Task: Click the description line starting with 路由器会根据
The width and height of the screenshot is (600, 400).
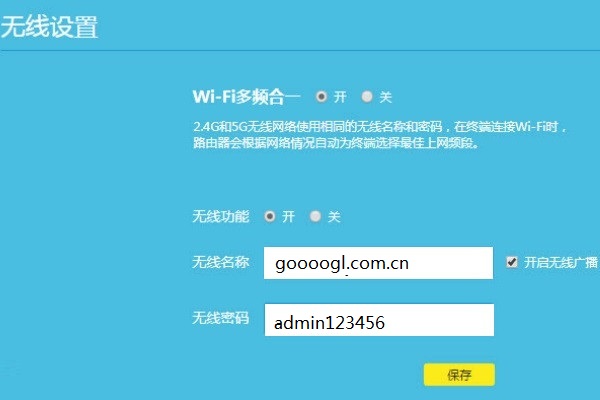Action: [x=336, y=143]
